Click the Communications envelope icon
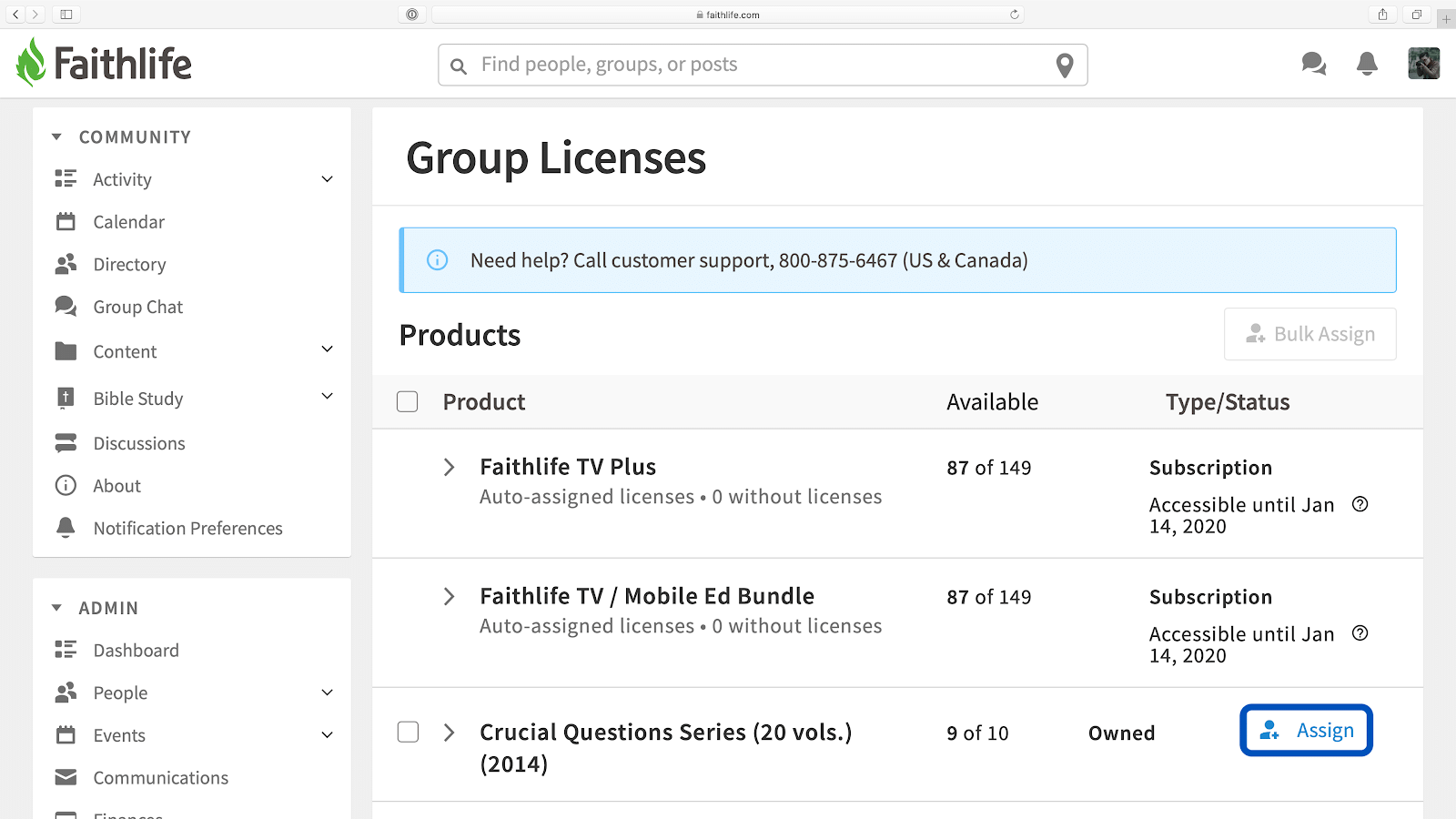 (66, 777)
